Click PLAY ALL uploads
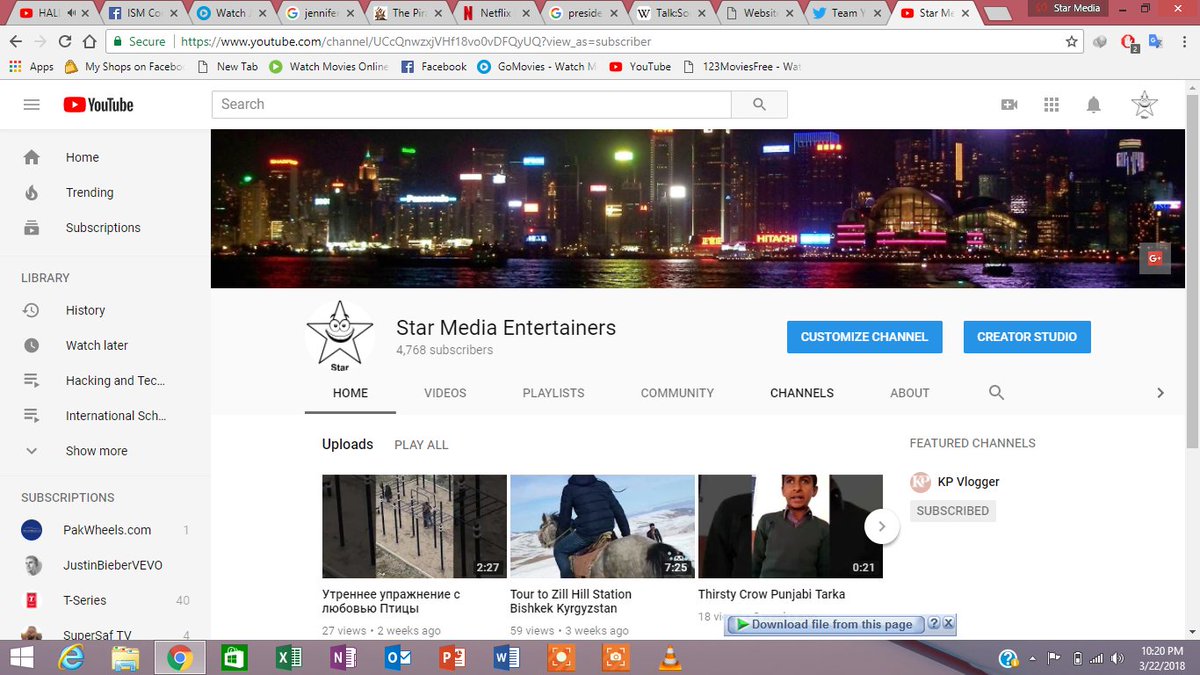 (421, 445)
